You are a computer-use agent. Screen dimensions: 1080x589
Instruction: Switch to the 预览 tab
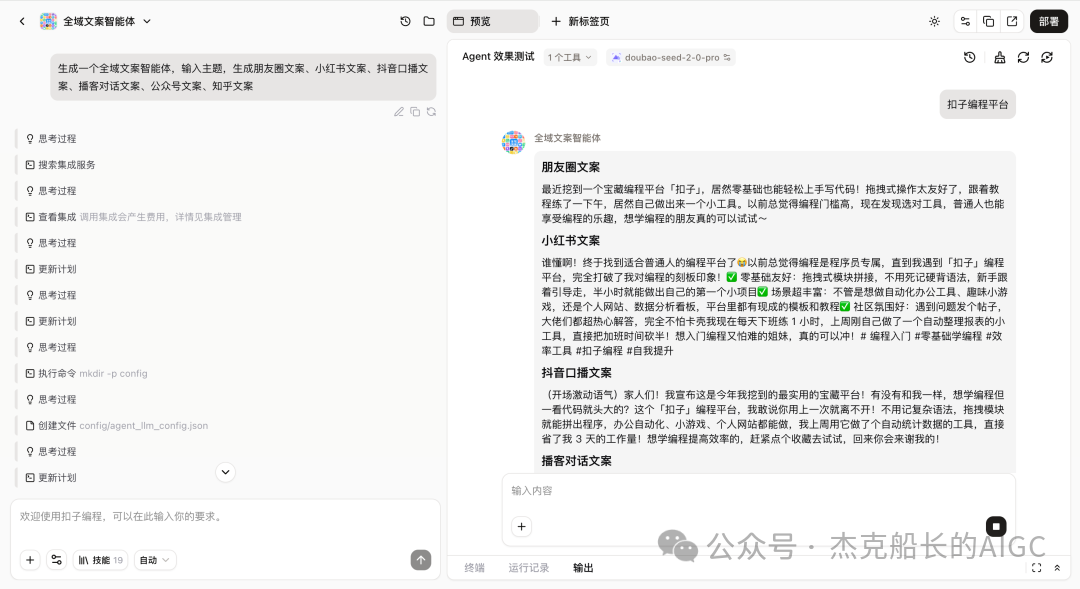[x=492, y=21]
